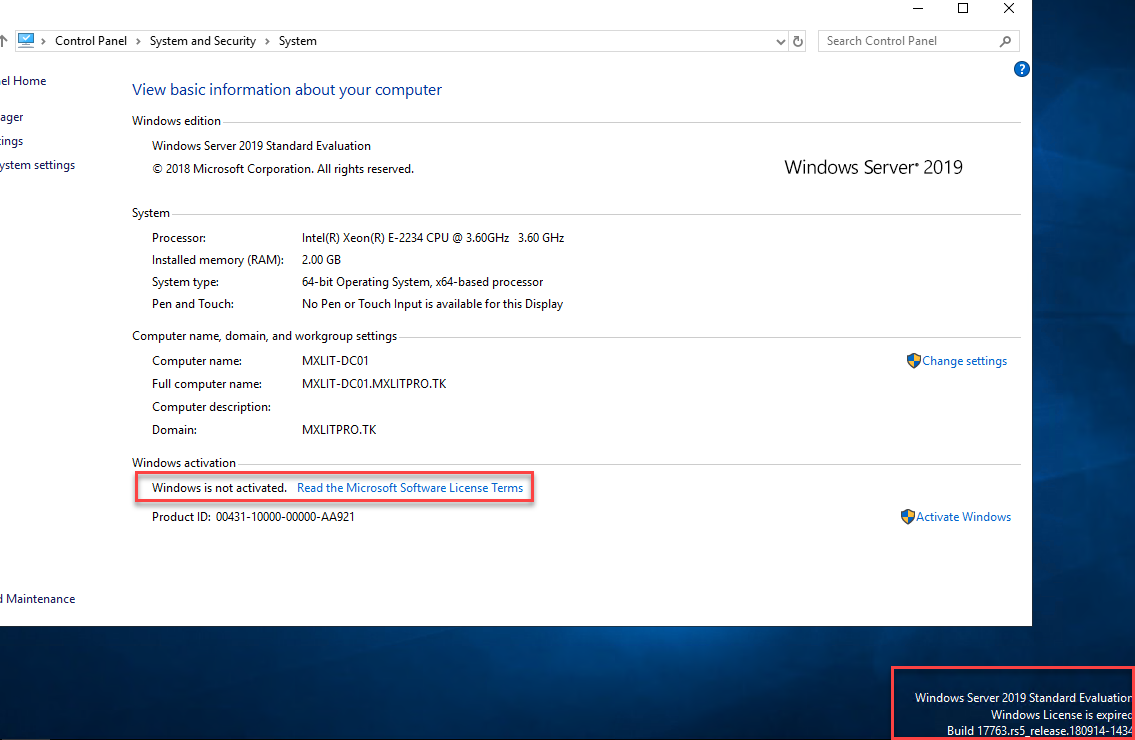The width and height of the screenshot is (1135, 740).
Task: Select the System breadcrumb item
Action: [x=298, y=41]
